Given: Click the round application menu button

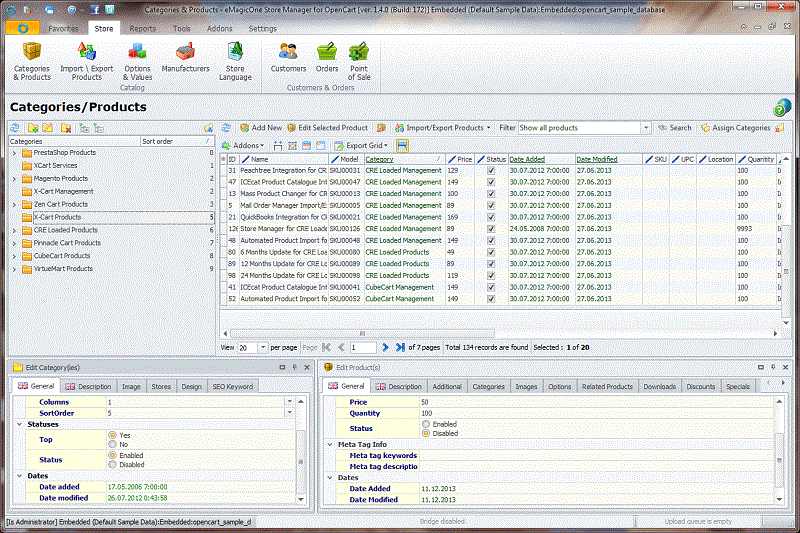Looking at the screenshot, I should point(22,29).
